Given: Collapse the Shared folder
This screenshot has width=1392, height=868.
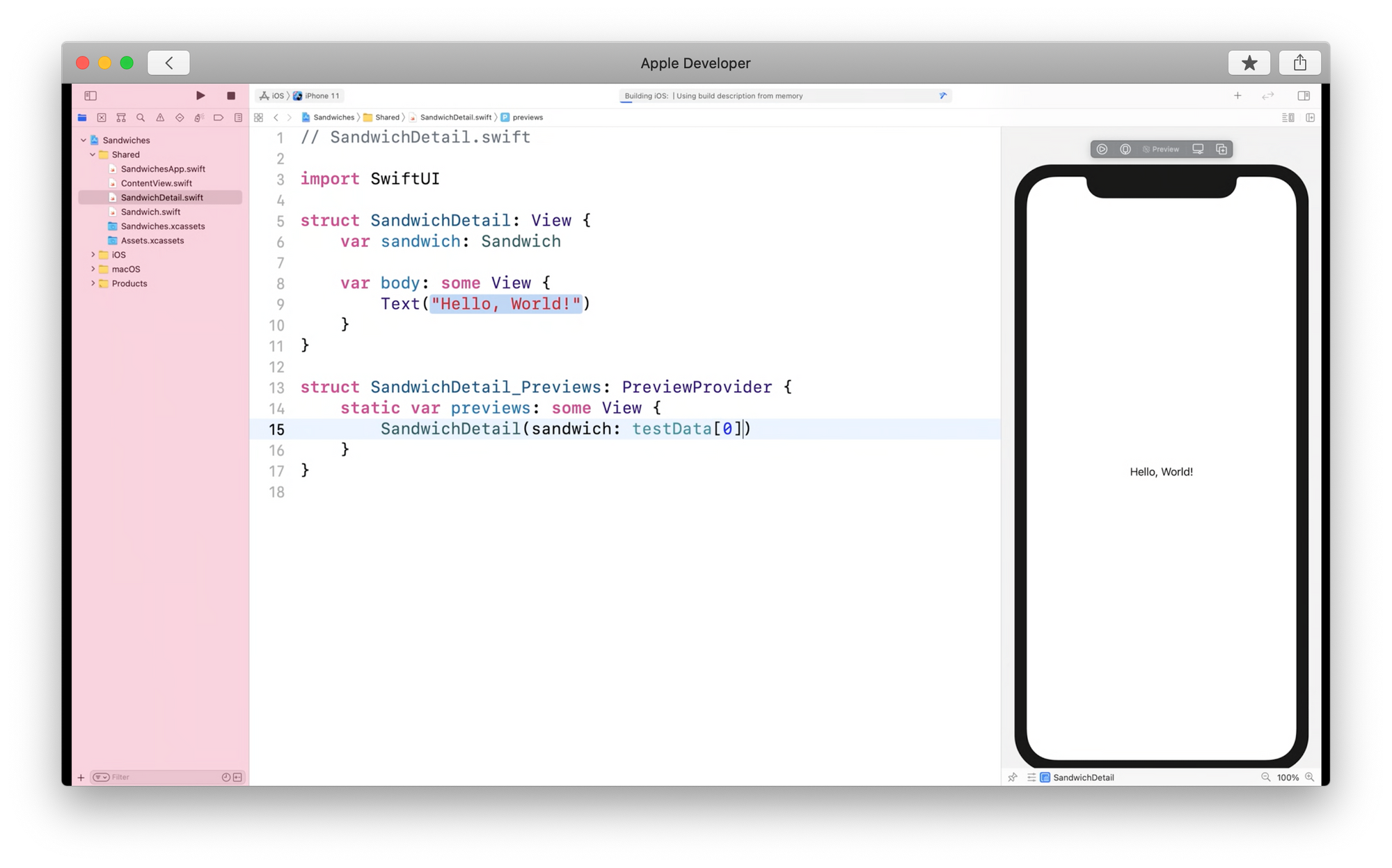Looking at the screenshot, I should (x=93, y=155).
